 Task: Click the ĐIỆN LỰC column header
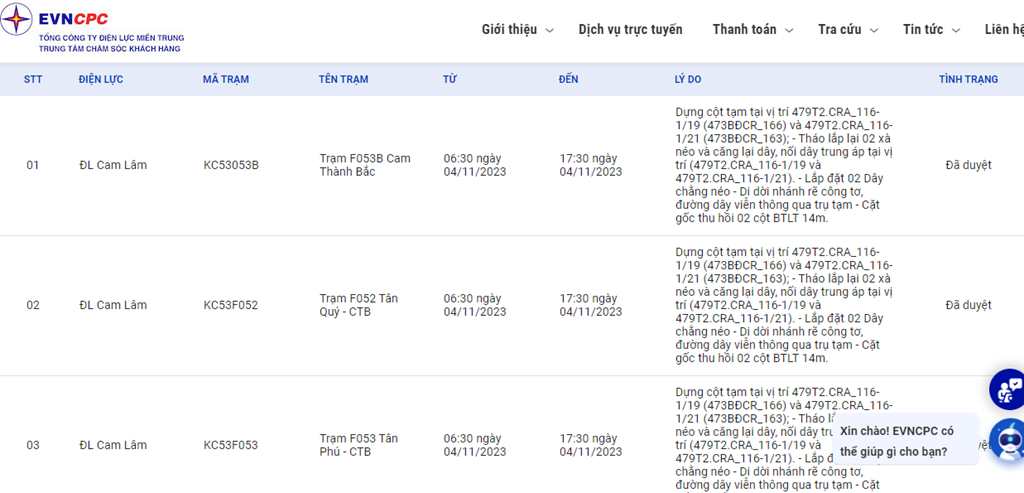(100, 80)
